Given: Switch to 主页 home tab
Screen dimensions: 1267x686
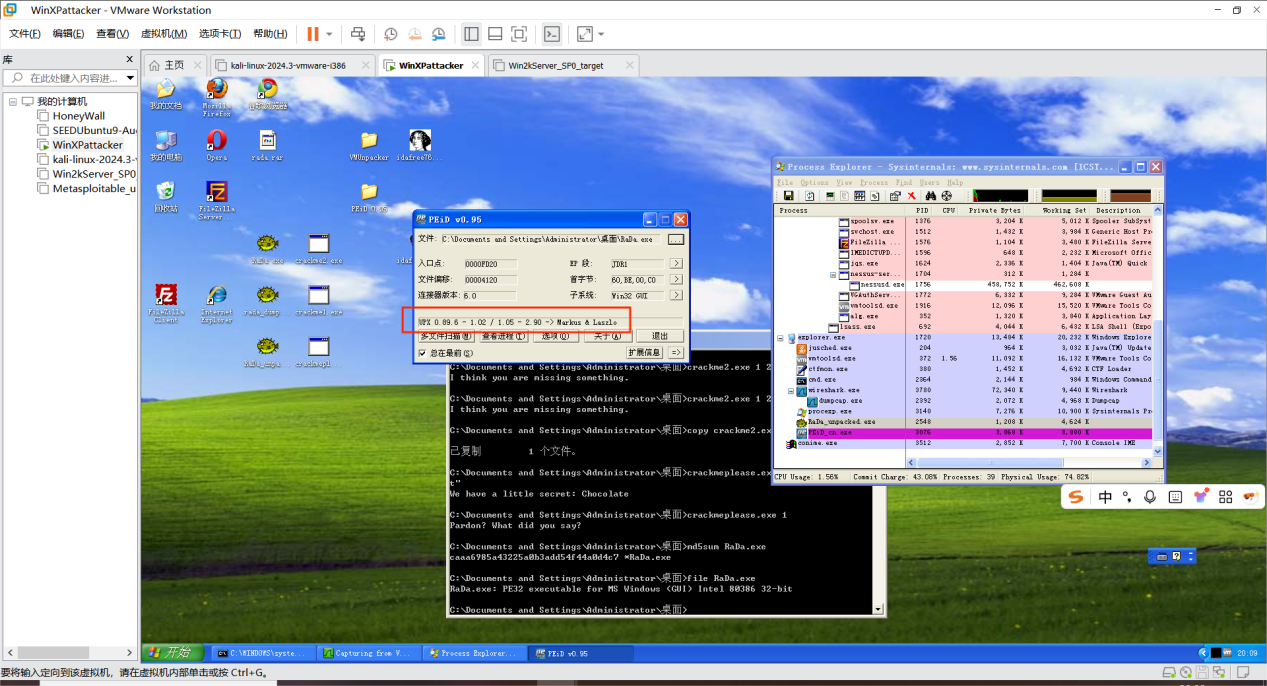Looking at the screenshot, I should (174, 65).
